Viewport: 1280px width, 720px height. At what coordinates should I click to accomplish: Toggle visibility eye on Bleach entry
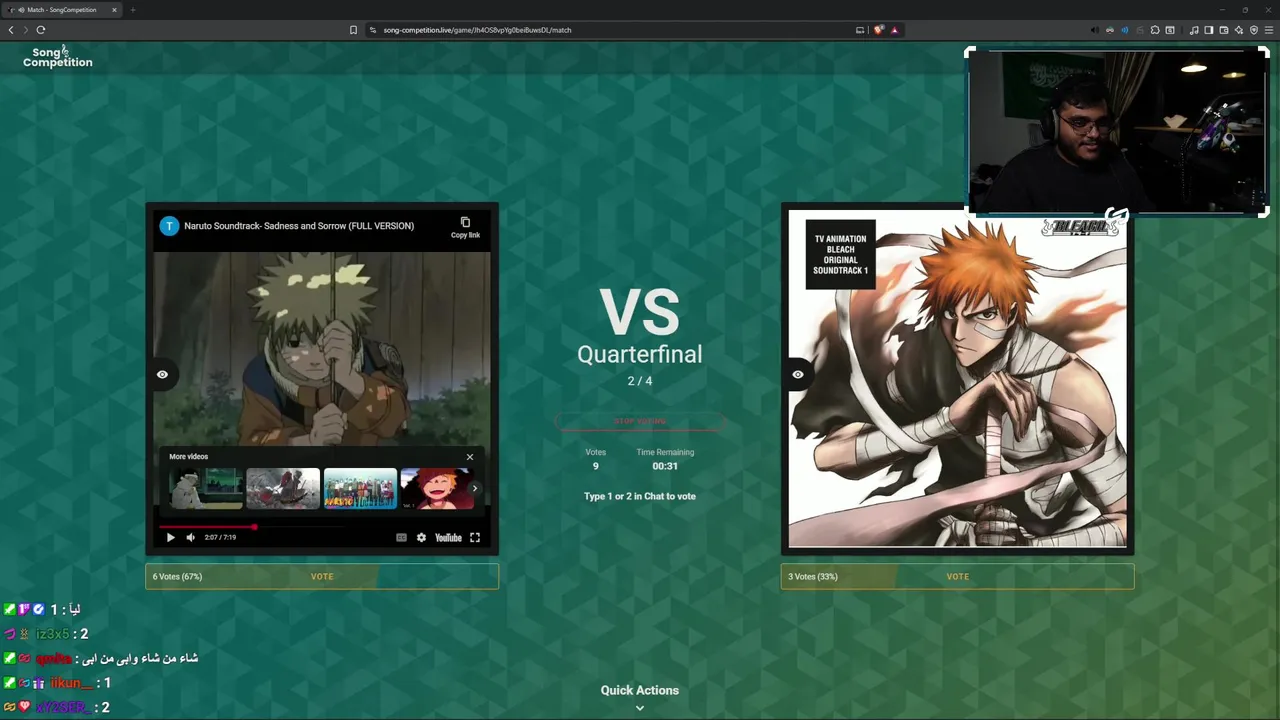(798, 374)
